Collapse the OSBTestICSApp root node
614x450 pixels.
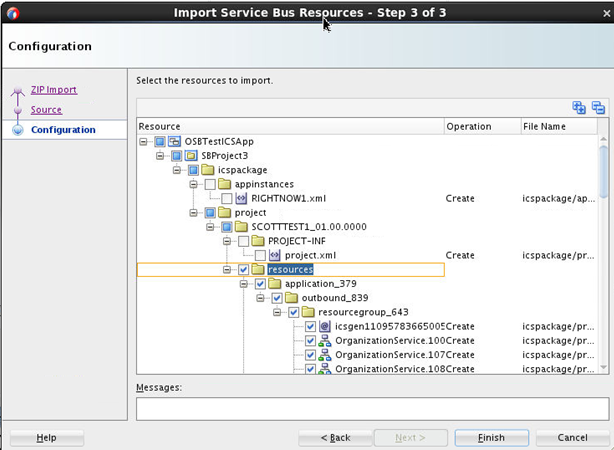pyautogui.click(x=145, y=142)
